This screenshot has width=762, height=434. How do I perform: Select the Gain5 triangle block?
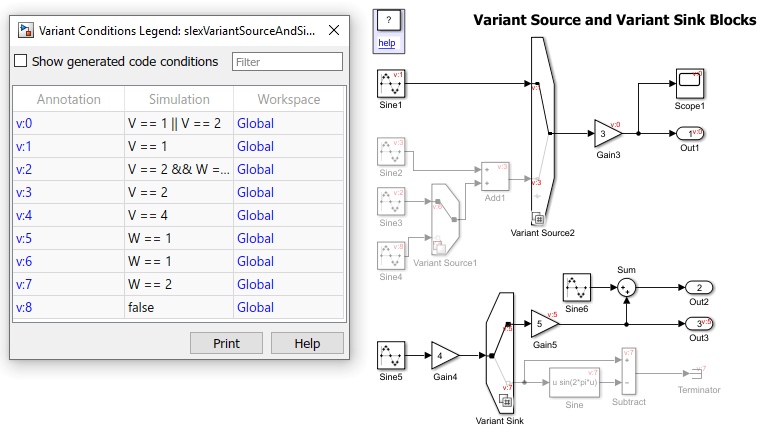545,324
